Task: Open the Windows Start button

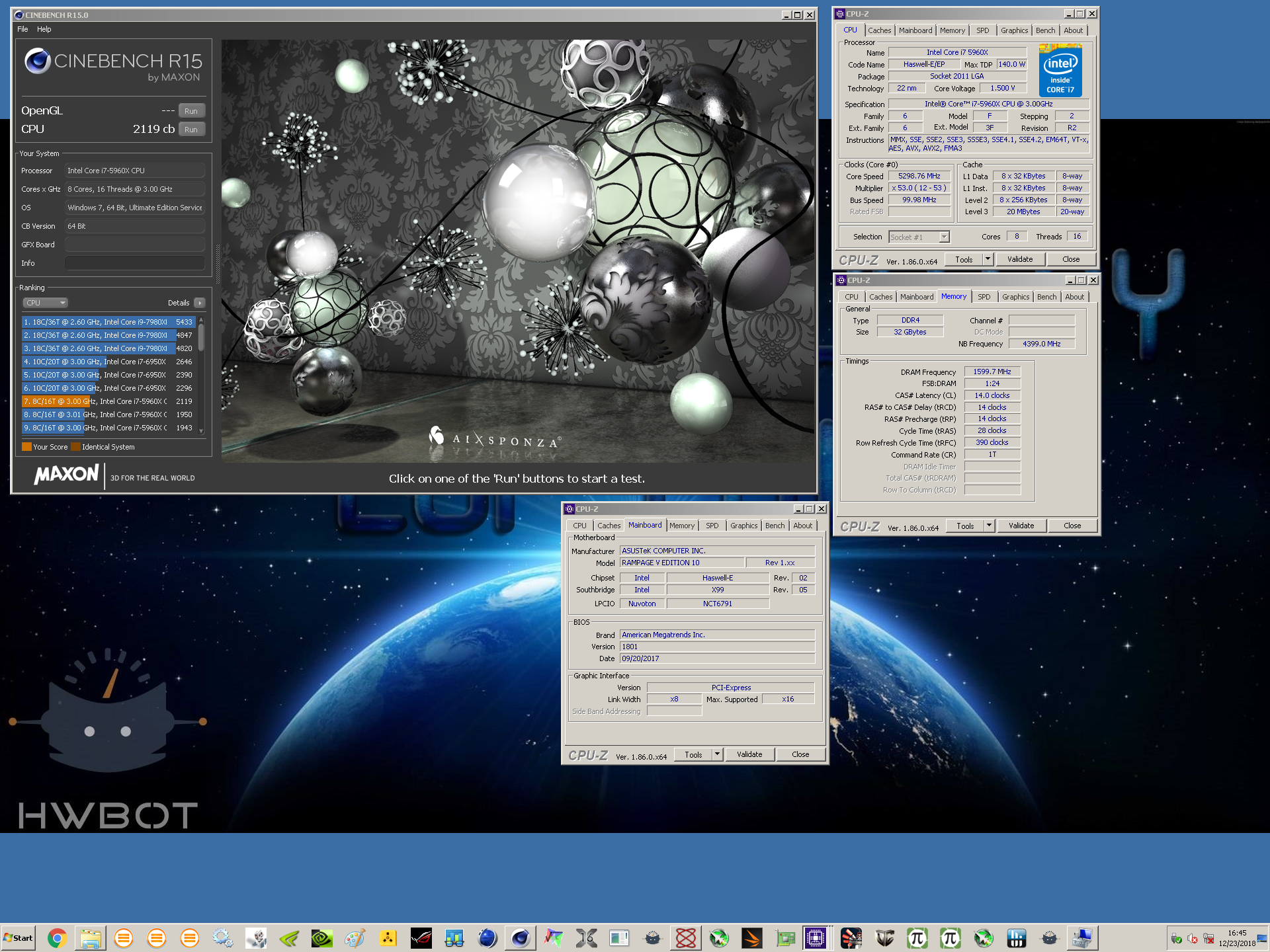Action: pyautogui.click(x=19, y=937)
